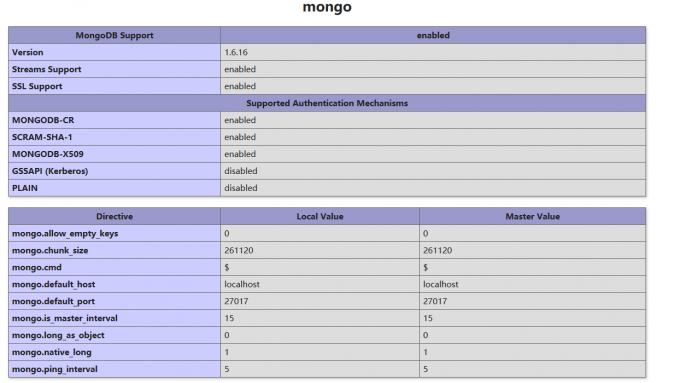680x383 pixels.
Task: Select 'mongo.native_long' directive
Action: coord(52,352)
